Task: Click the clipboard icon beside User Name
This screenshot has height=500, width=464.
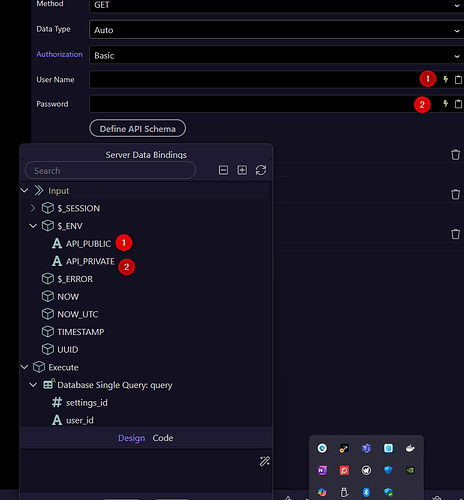Action: 459,79
